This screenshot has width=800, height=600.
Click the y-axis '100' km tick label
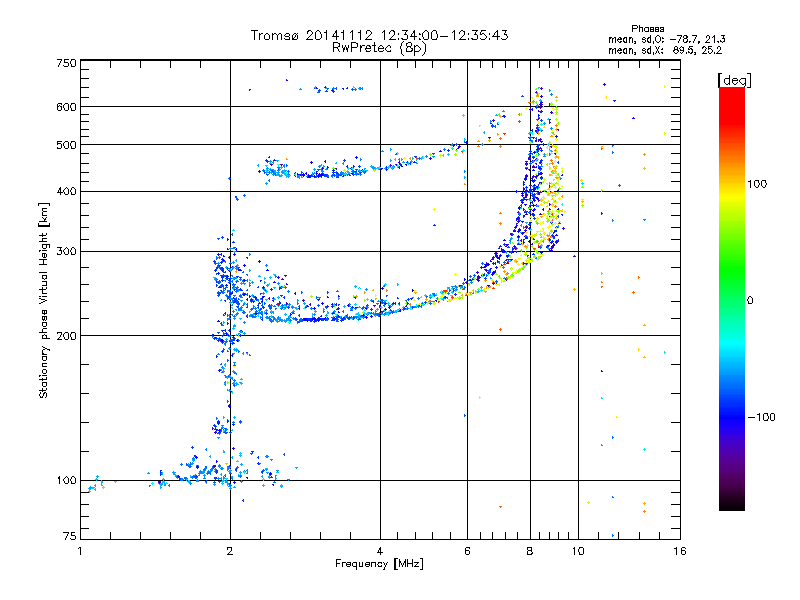pyautogui.click(x=66, y=480)
